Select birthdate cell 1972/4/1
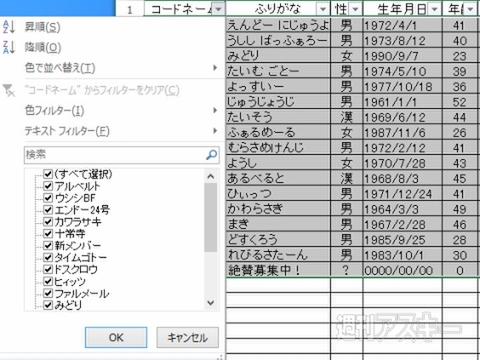Viewport: 480px width, 360px height. tap(402, 25)
